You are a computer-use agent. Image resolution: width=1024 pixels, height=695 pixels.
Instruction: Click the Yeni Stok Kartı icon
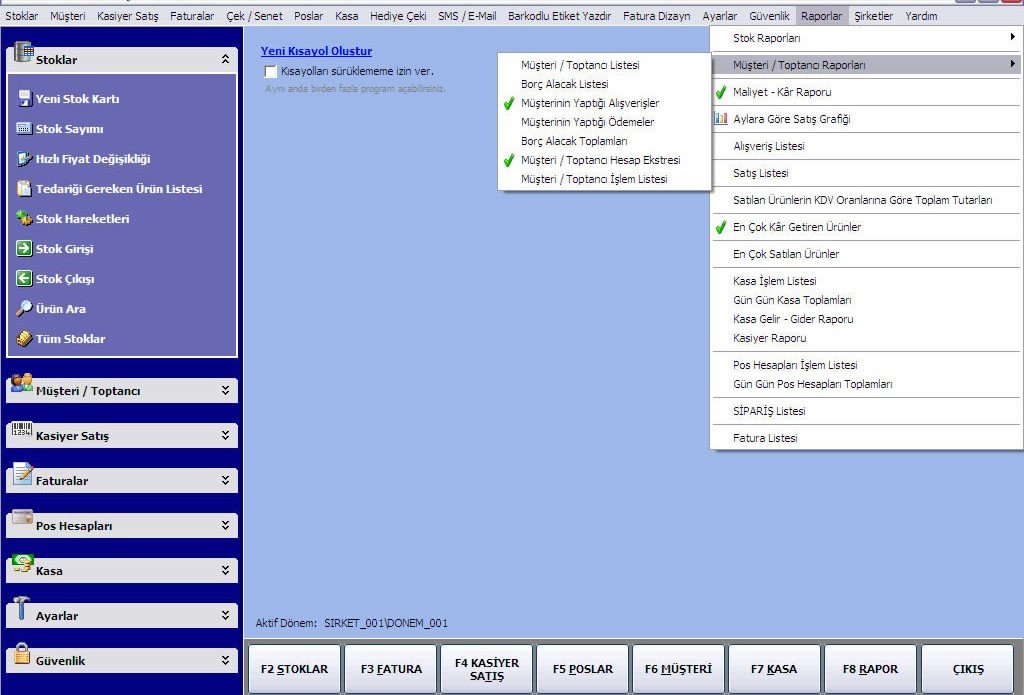click(25, 99)
